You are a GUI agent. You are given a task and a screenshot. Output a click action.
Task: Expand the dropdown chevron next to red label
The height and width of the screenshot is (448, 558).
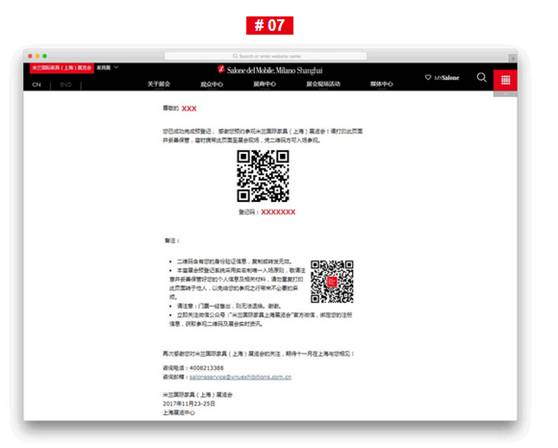coord(116,67)
